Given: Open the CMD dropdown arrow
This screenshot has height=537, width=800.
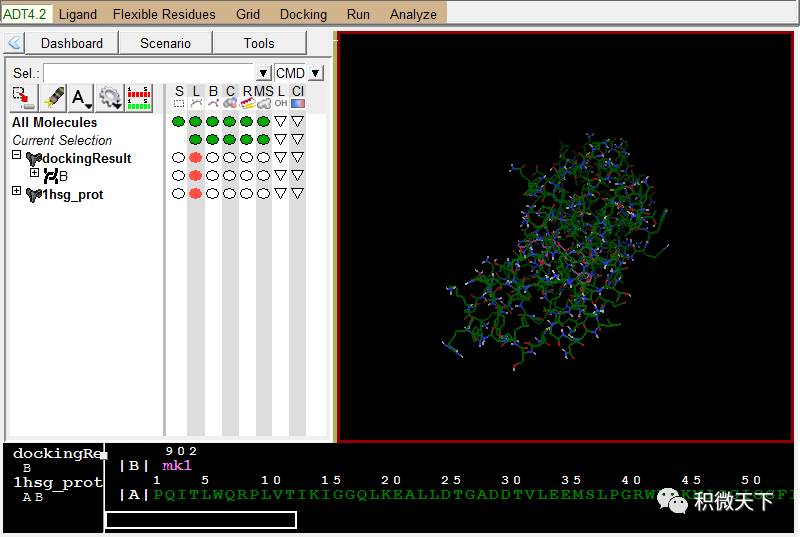Looking at the screenshot, I should pyautogui.click(x=316, y=73).
